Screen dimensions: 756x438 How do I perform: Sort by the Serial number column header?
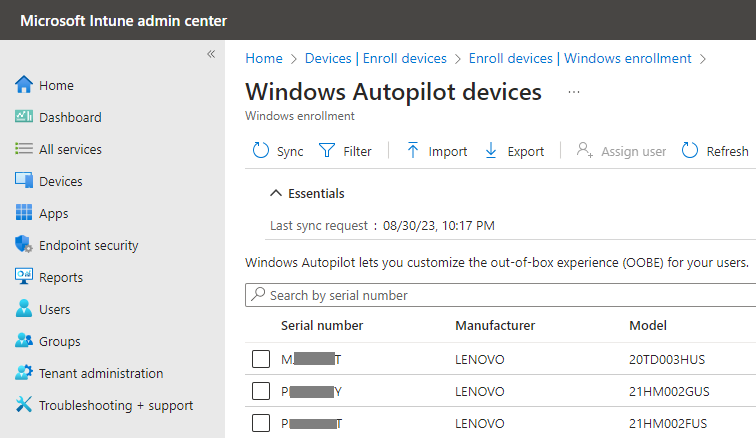[322, 326]
